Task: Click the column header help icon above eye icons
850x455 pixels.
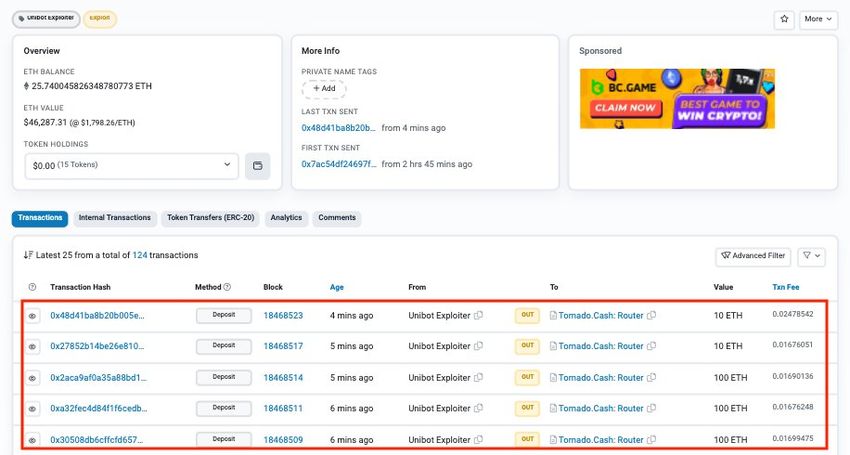Action: point(32,287)
